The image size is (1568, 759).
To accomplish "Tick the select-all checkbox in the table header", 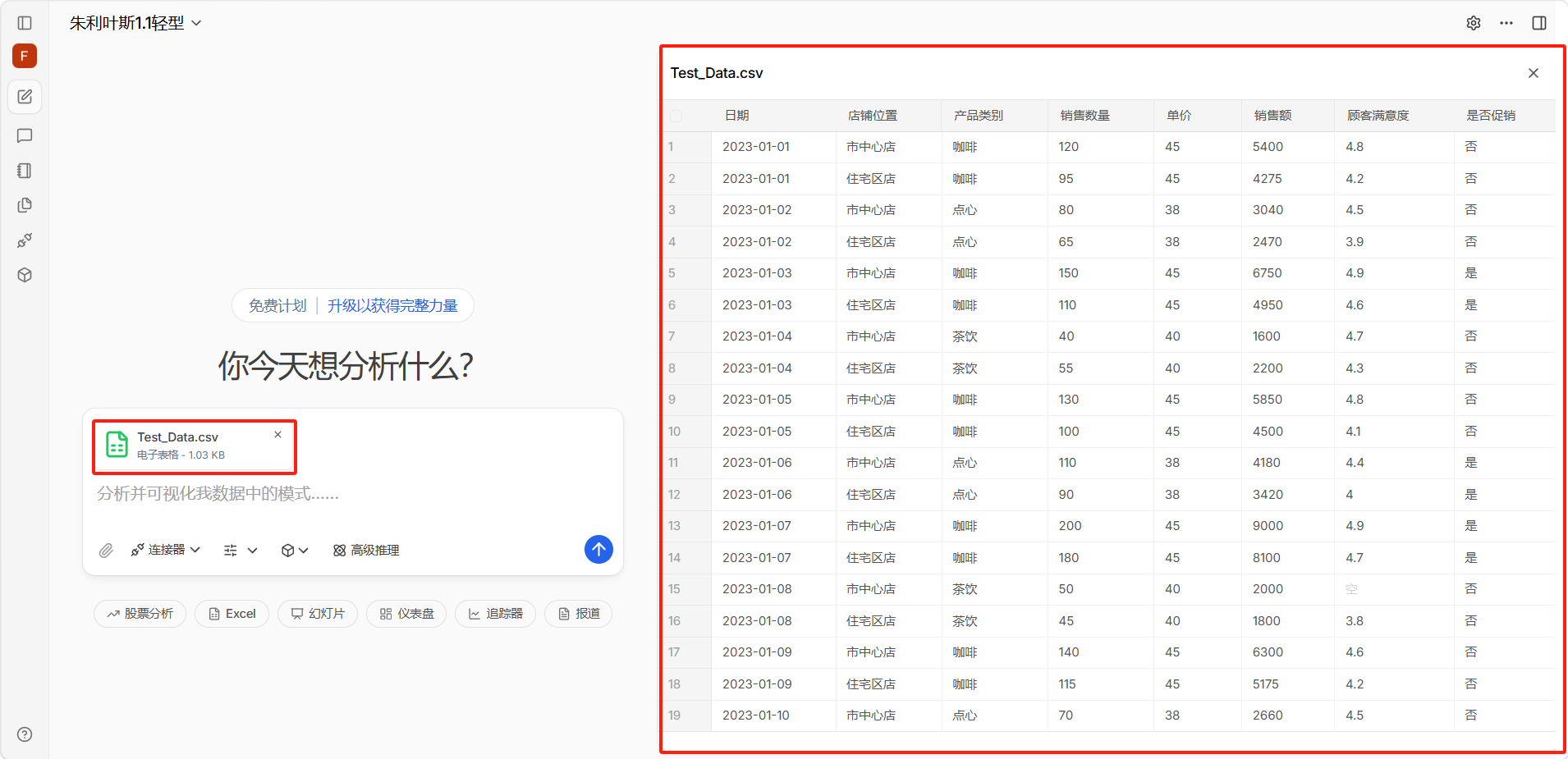I will [x=676, y=116].
